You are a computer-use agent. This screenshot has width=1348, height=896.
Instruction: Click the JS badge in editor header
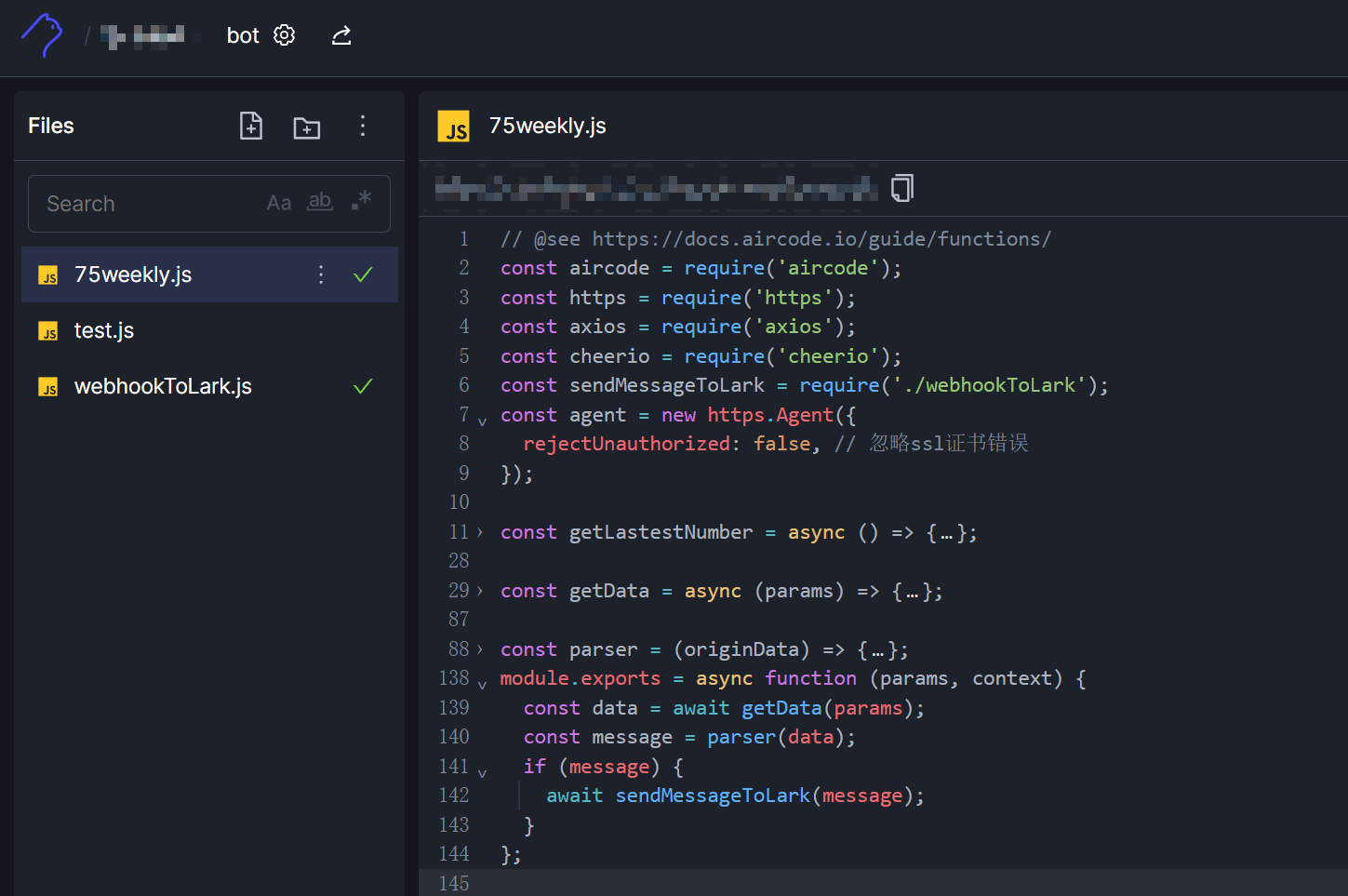pos(454,127)
